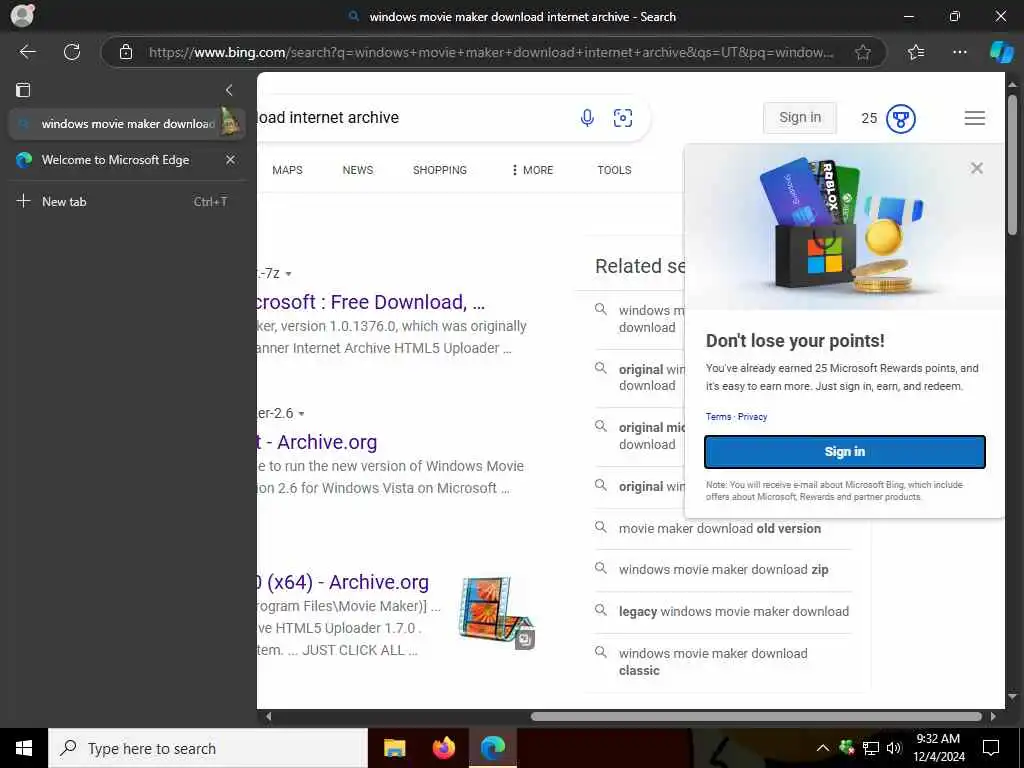Image resolution: width=1024 pixels, height=768 pixels.
Task: Open tab actions menu icon
Action: 23,89
